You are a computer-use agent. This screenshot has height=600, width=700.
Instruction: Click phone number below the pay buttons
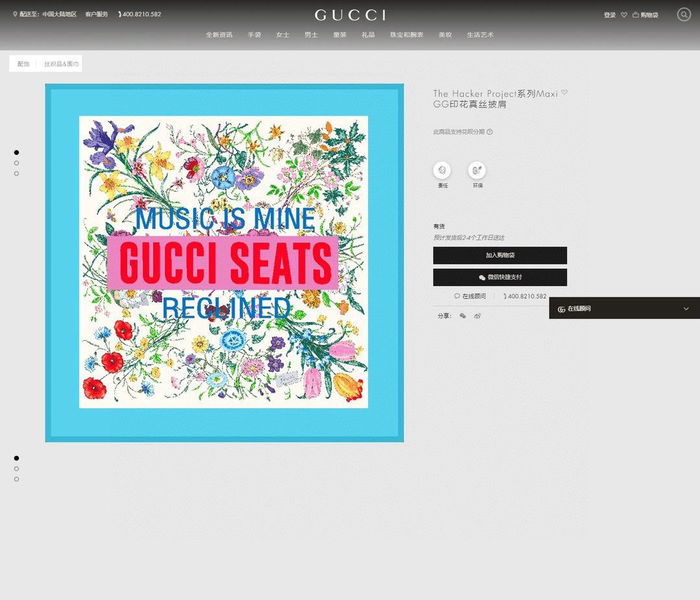[x=525, y=296]
